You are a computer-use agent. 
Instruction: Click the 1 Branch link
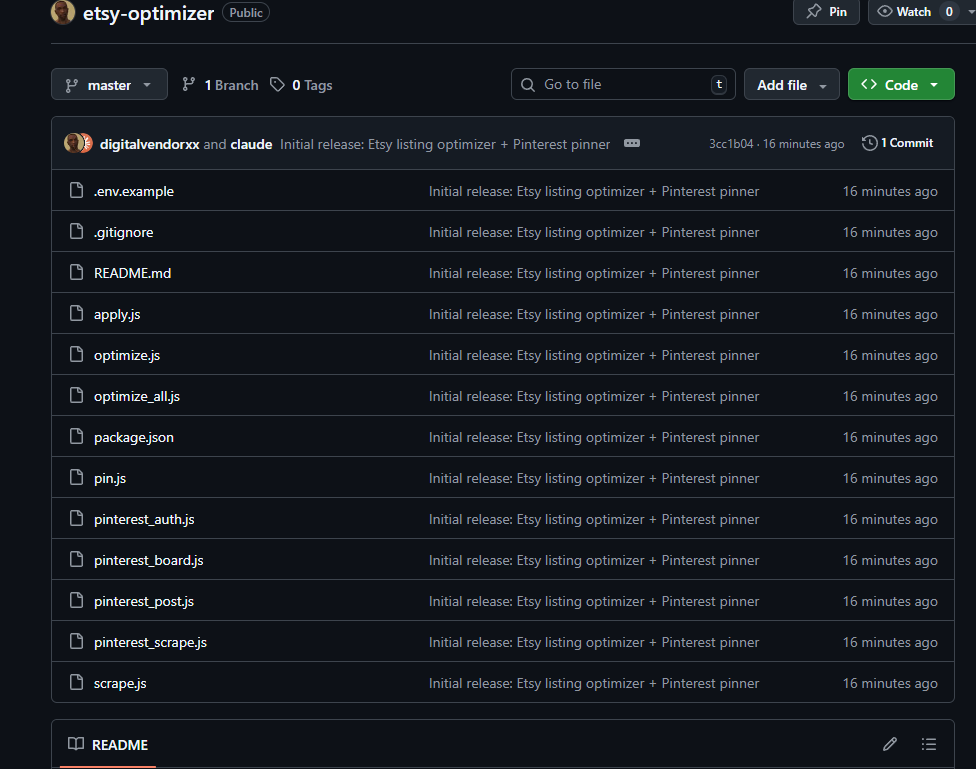220,85
